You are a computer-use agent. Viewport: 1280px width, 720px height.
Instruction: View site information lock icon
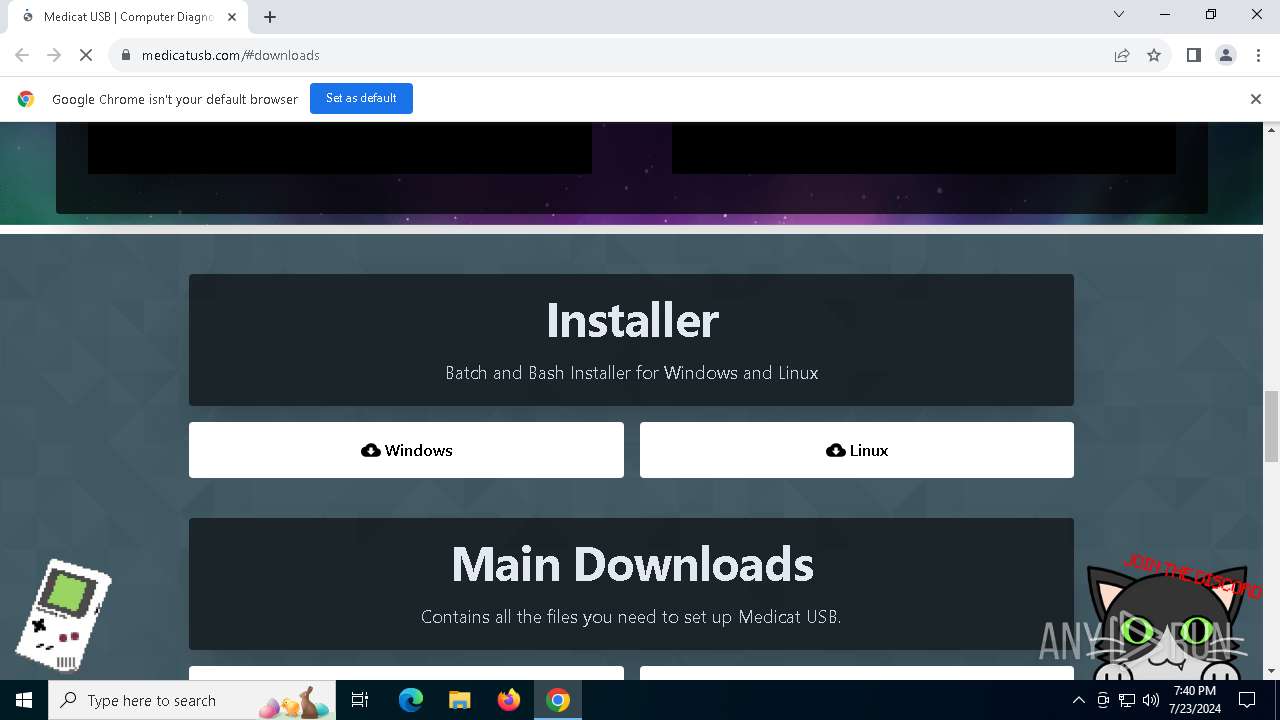click(125, 55)
